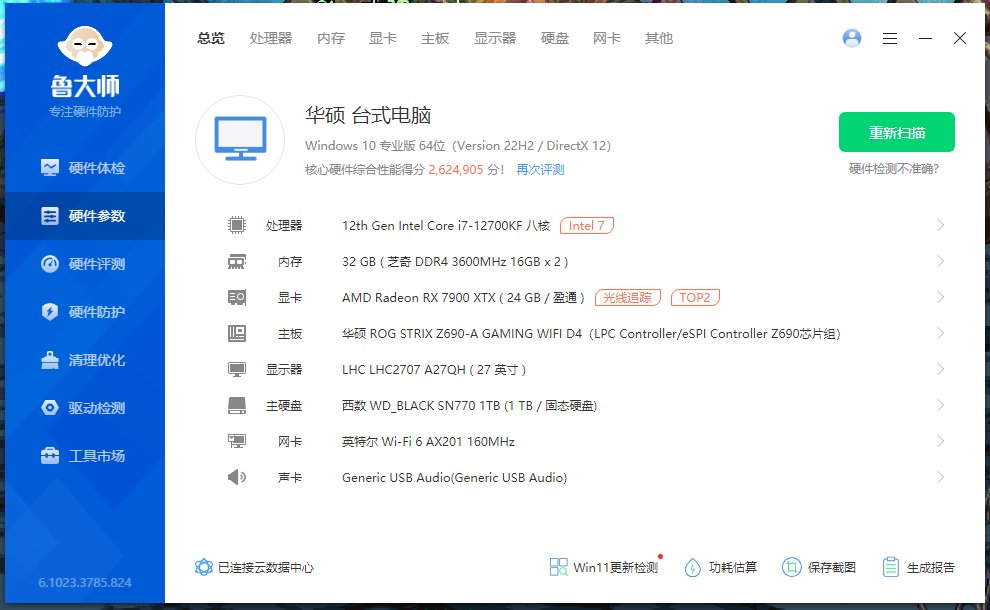990x610 pixels.
Task: Open 驱动检测 driver check section
Action: coord(85,408)
